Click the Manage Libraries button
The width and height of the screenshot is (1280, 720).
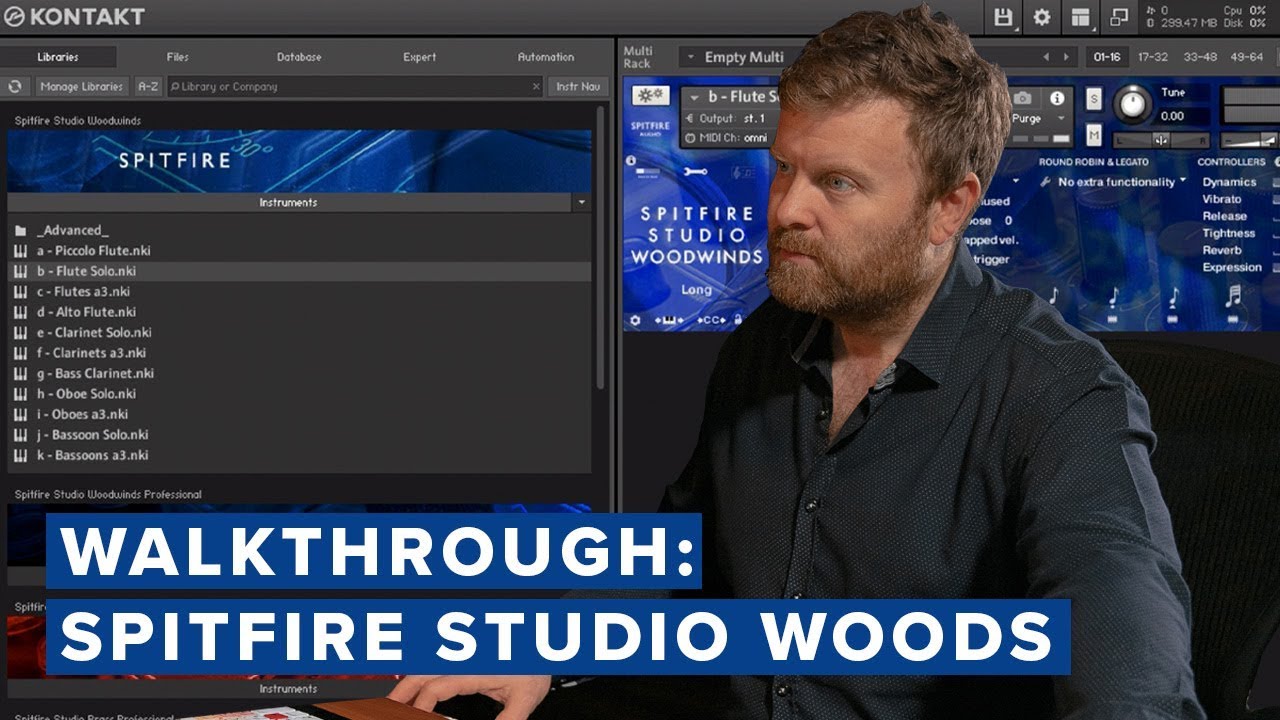coord(82,87)
